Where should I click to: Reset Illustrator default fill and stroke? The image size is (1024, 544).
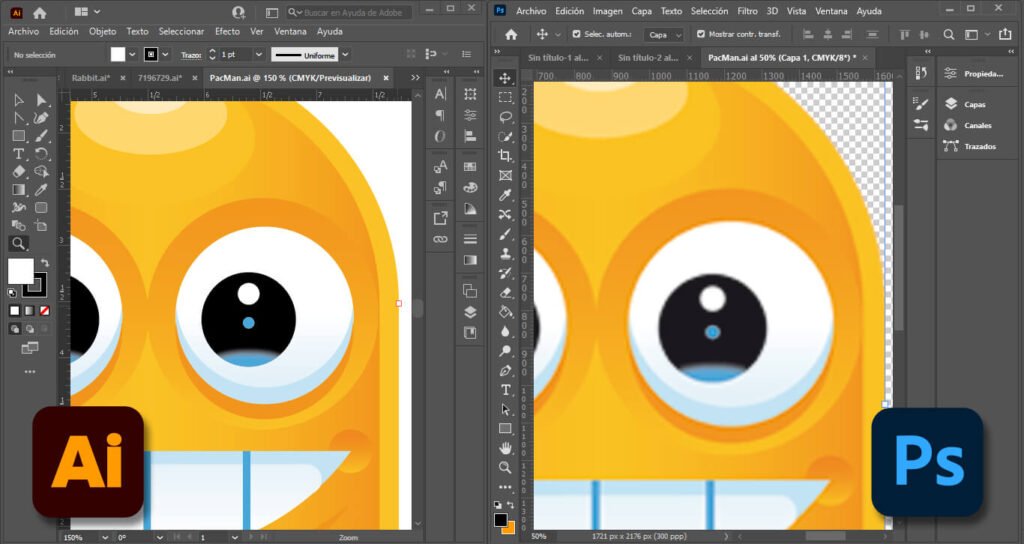[x=12, y=293]
